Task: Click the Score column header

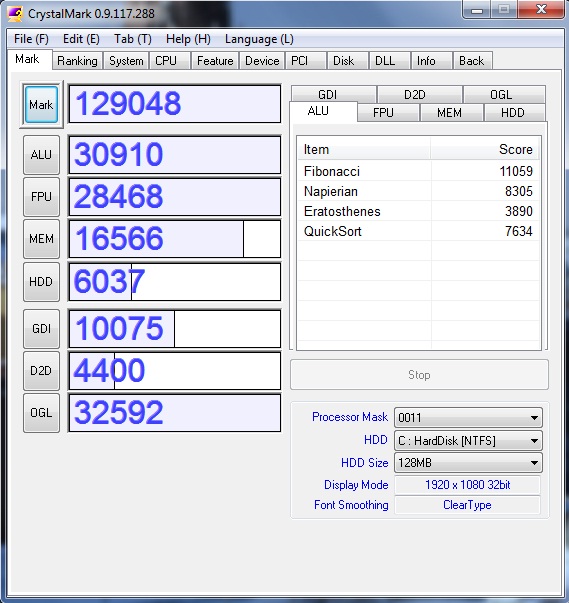Action: click(484, 149)
